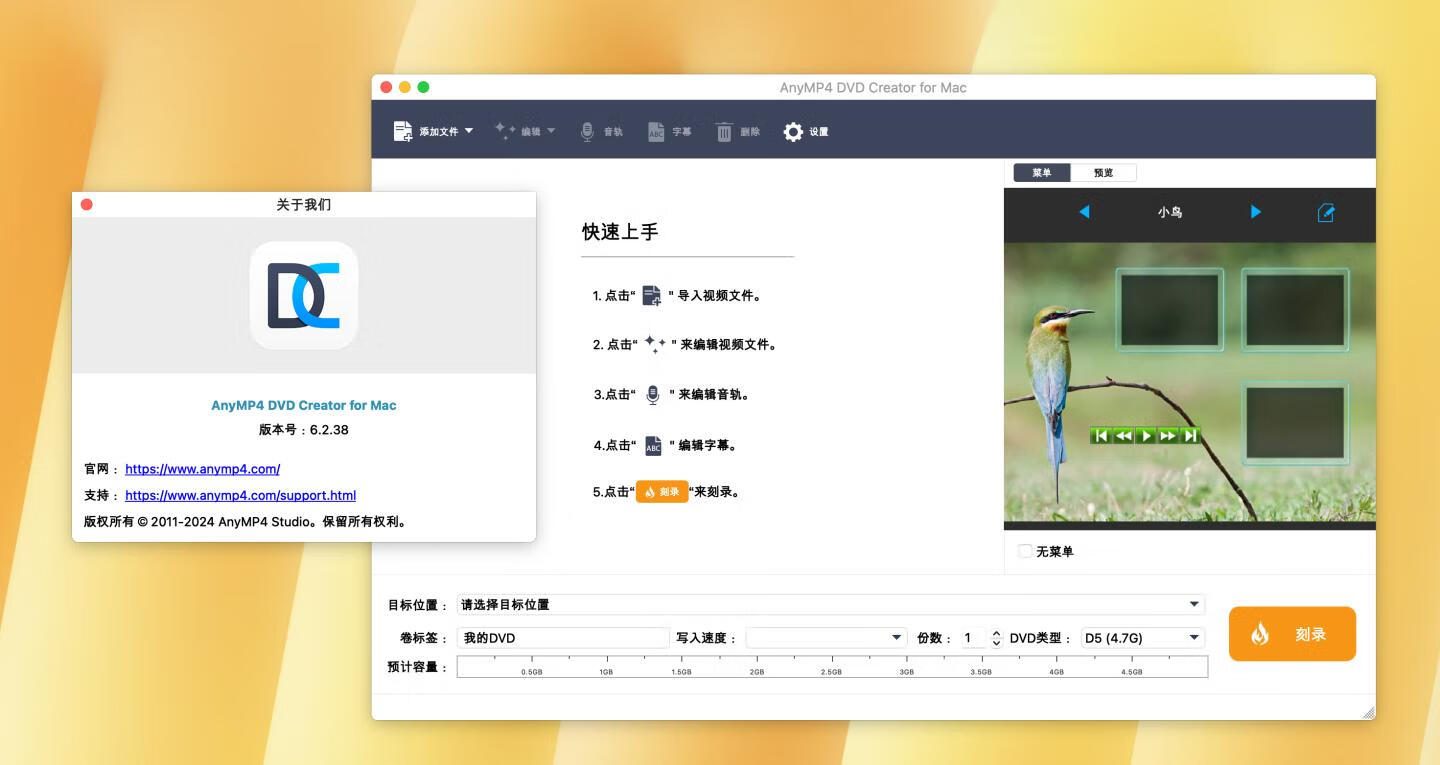Expand the target location (目标位置) dropdown
Screen dimensions: 1440x765
pyautogui.click(x=1194, y=604)
